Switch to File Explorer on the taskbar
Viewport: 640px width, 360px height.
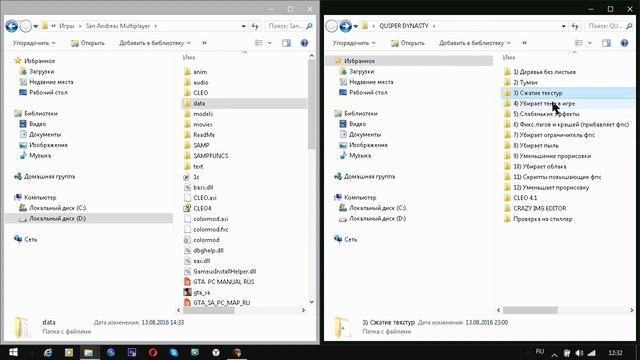click(89, 352)
